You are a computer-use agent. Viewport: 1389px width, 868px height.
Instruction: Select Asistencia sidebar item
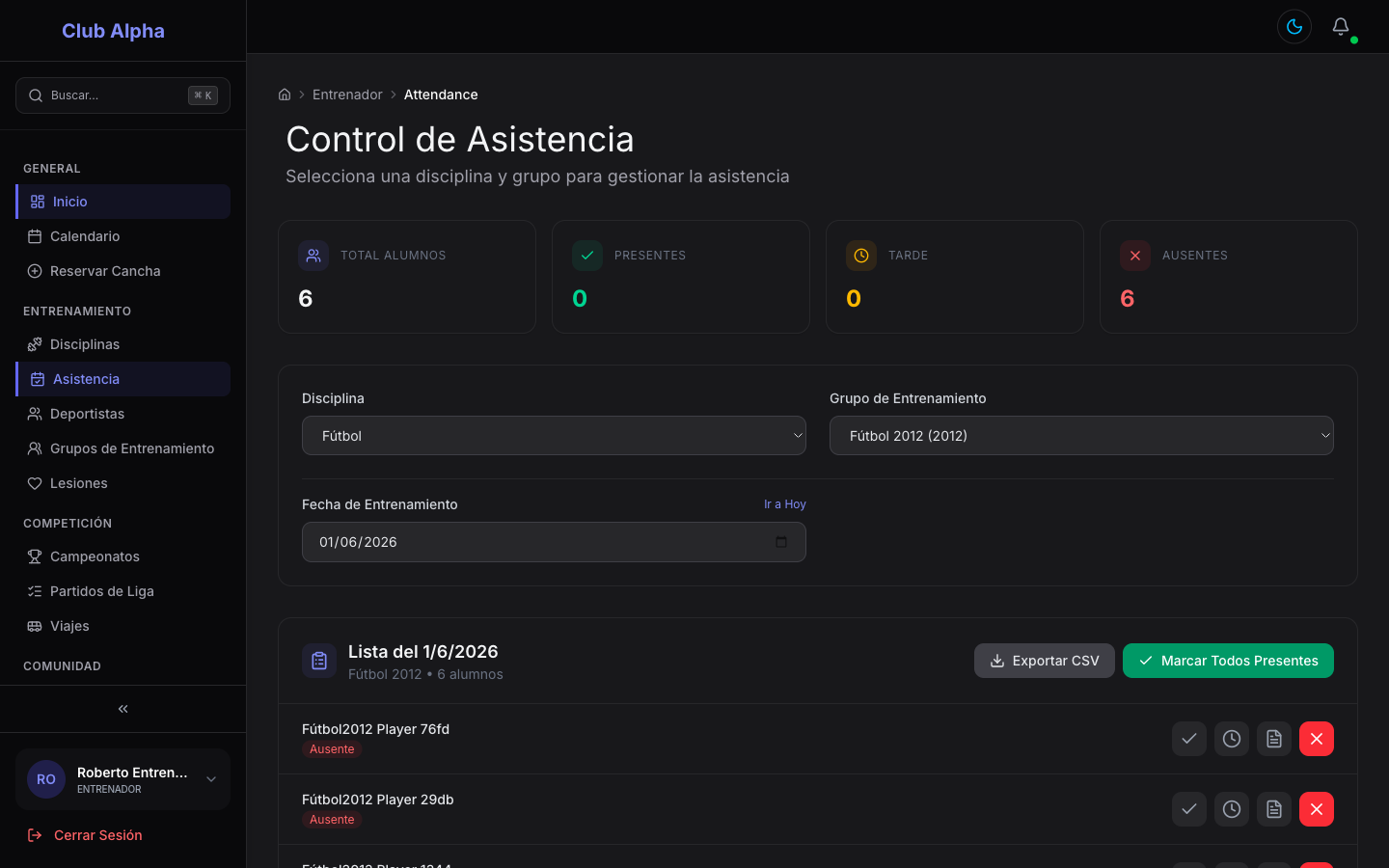[123, 379]
